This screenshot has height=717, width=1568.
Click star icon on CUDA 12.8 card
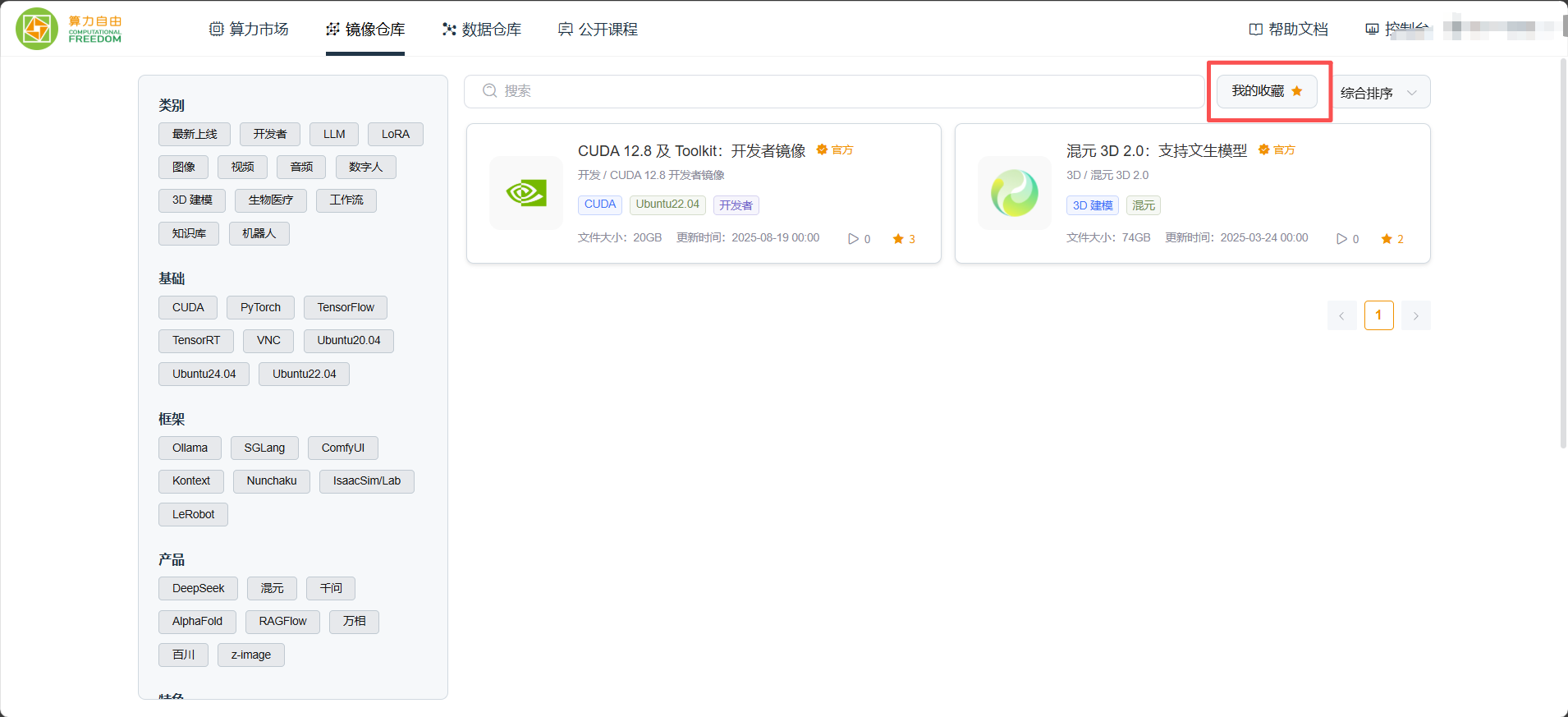(898, 239)
